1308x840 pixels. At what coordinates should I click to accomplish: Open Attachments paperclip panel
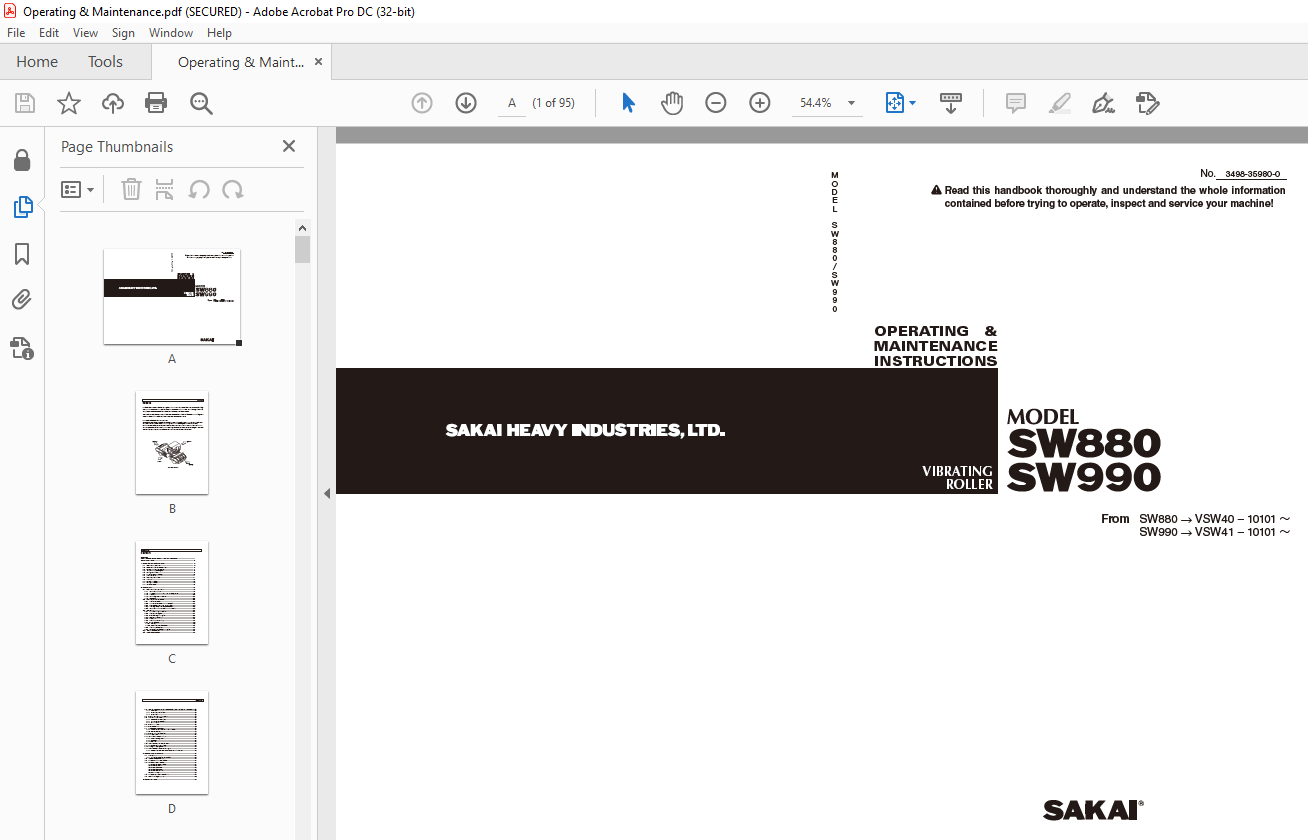pyautogui.click(x=22, y=300)
